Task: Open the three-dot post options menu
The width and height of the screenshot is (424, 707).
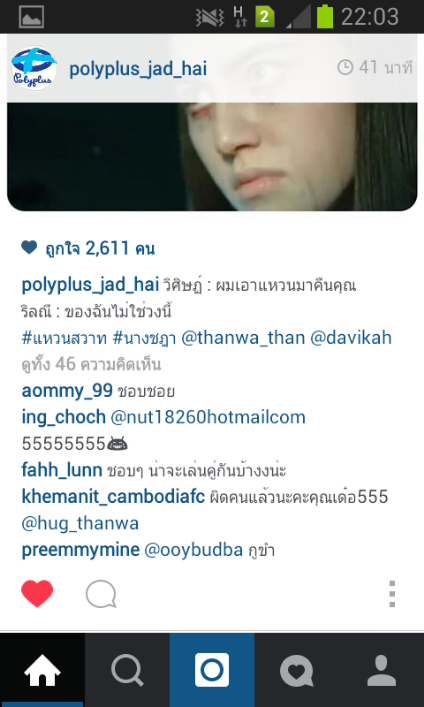Action: point(392,594)
